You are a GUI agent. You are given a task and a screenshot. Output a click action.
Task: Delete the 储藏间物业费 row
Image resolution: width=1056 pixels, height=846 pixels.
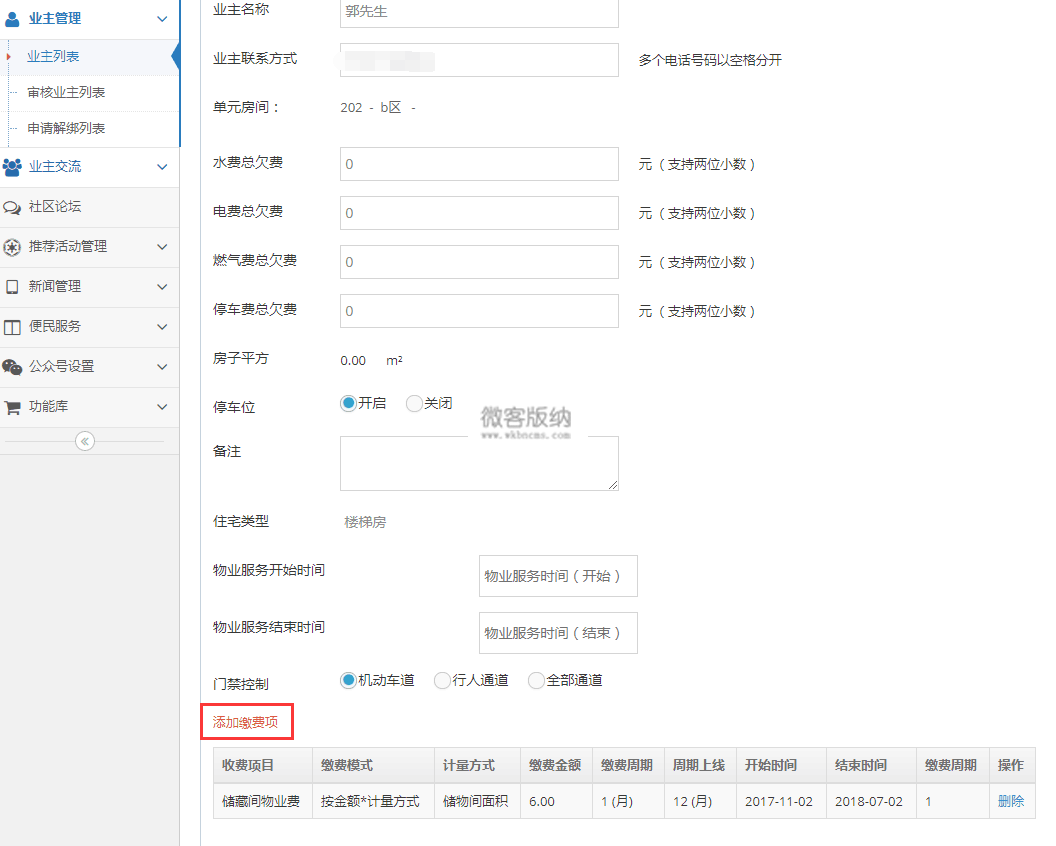pos(1010,801)
